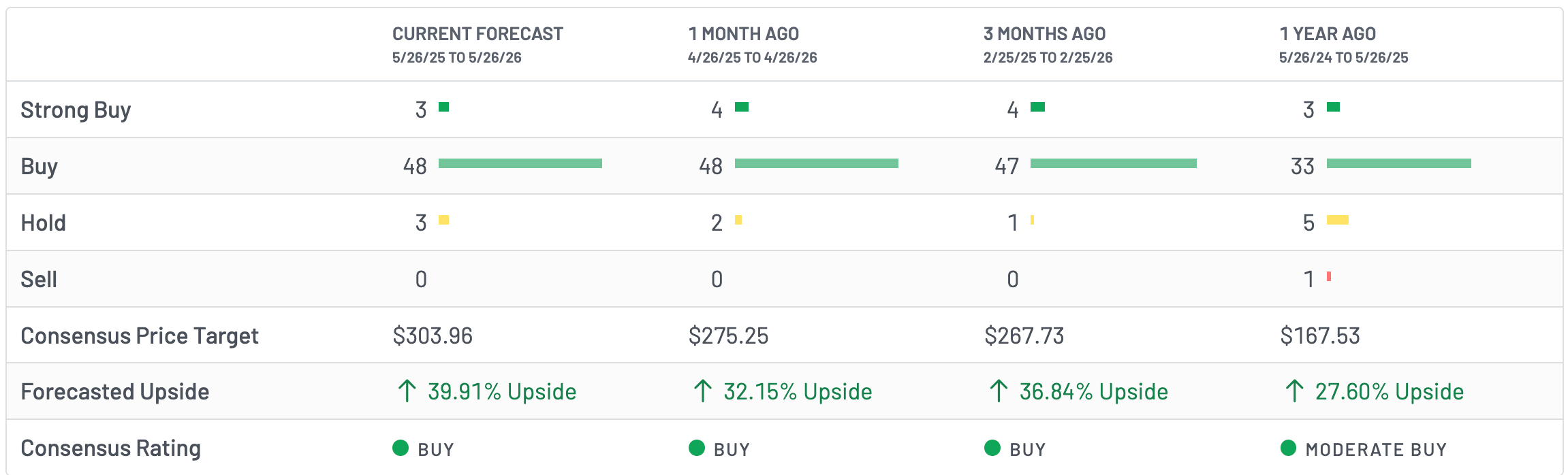Click the 1 year ago Buy bar of 33
The width and height of the screenshot is (1568, 475).
pyautogui.click(x=1399, y=163)
